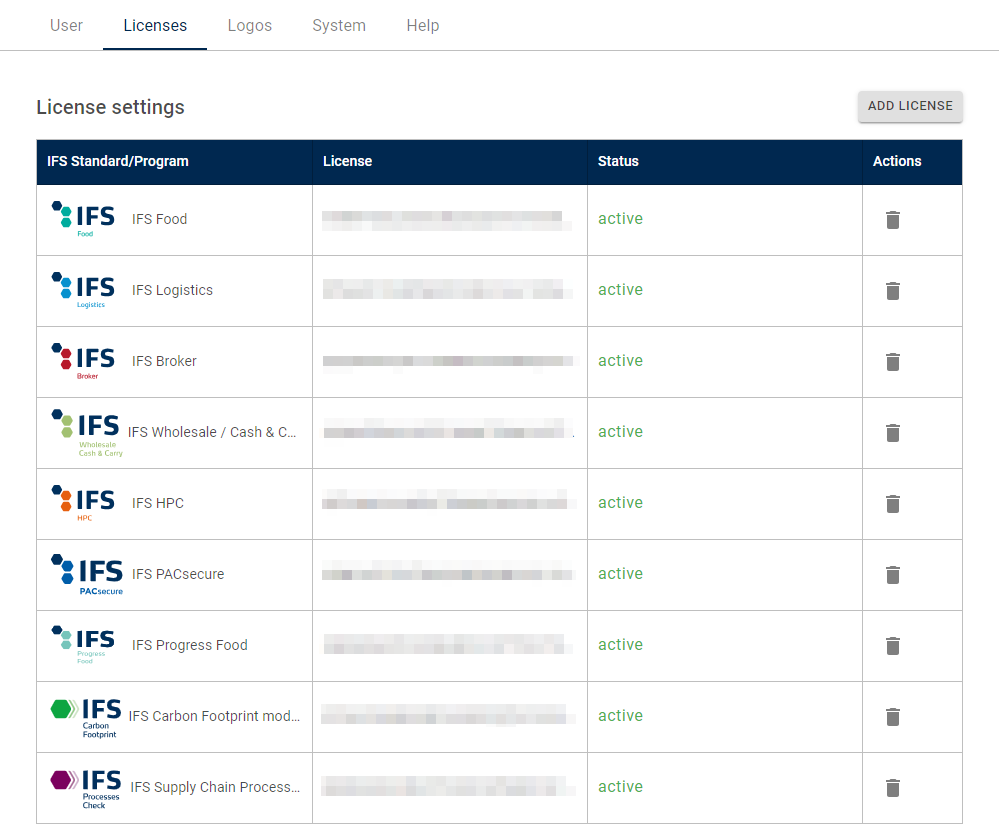Click the blurred license key for IFS Logistics
The image size is (999, 839).
[x=448, y=289]
